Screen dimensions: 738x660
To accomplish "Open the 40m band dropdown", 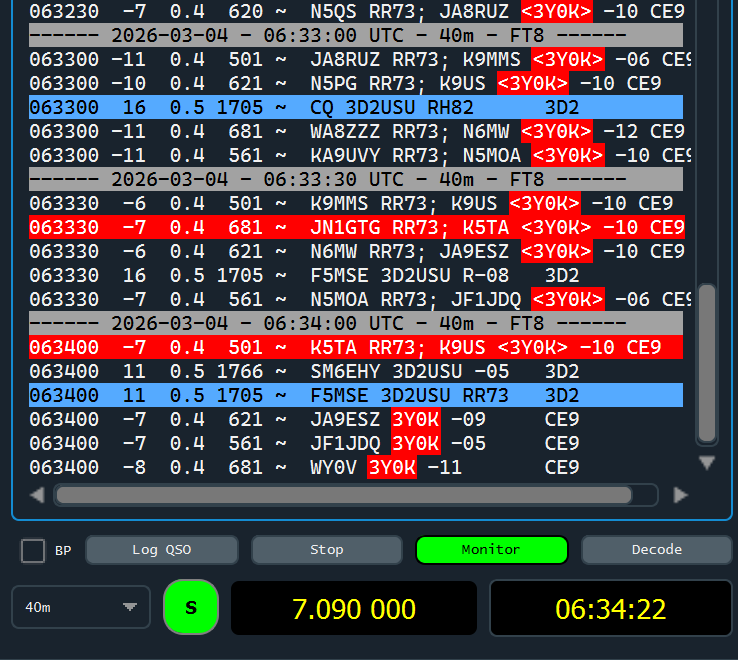I will click(x=81, y=607).
